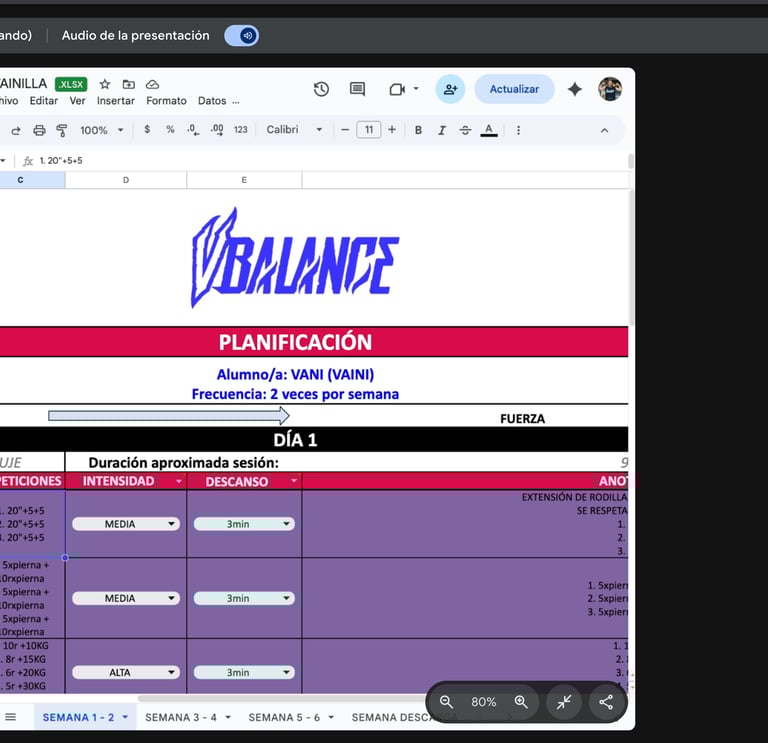Redo the last action
Screen dimensions: 768x743
point(16,130)
